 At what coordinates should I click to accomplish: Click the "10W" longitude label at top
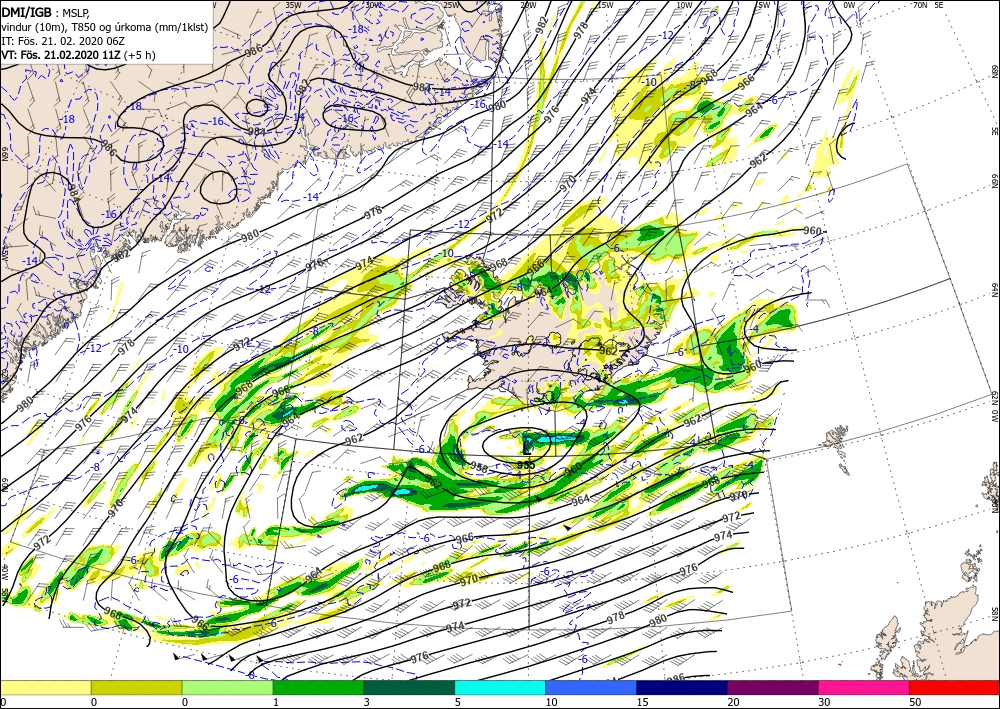coord(684,5)
